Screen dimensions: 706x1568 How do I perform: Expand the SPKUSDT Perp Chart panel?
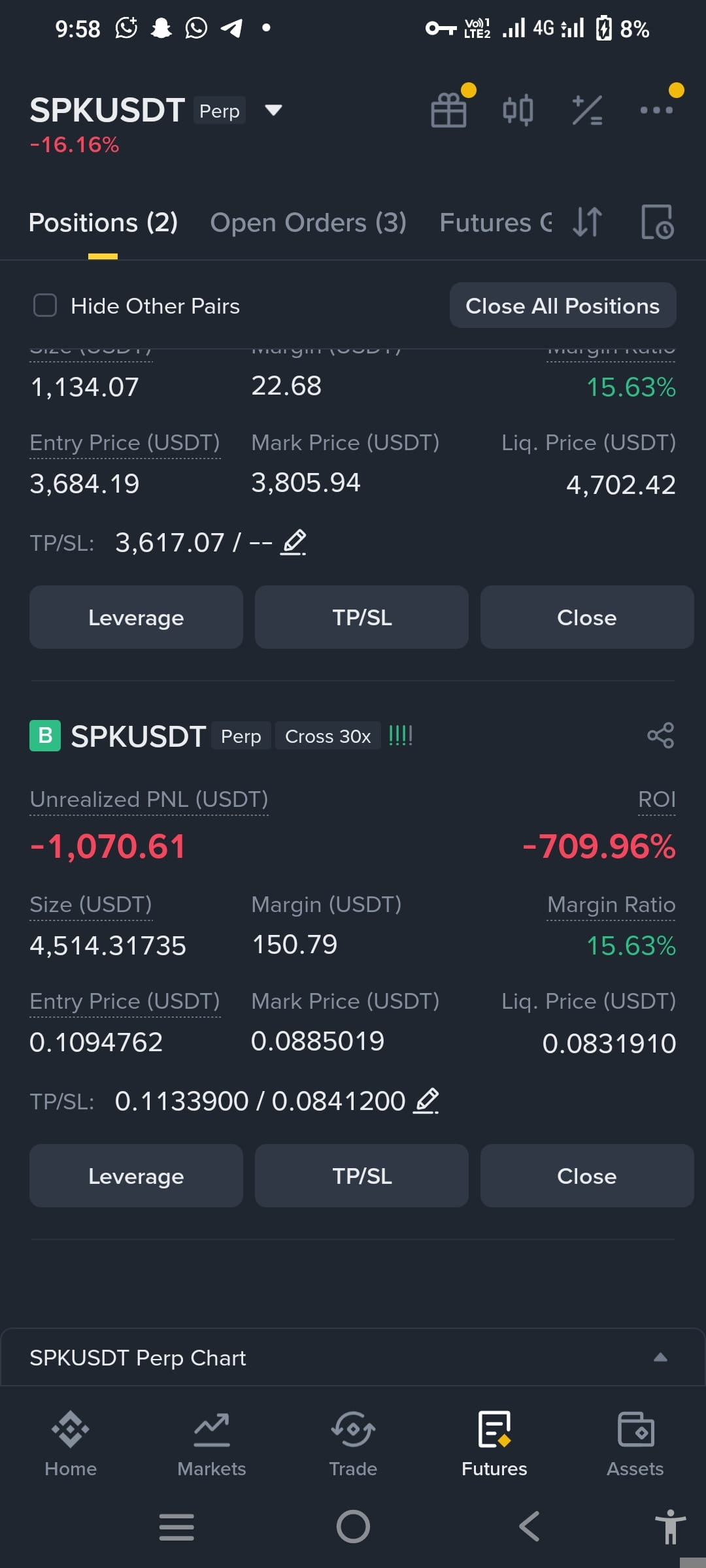pyautogui.click(x=660, y=1358)
